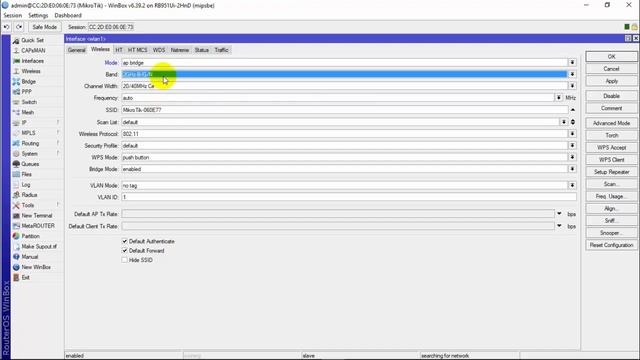Expand the MPLS sidebar menu

29,133
